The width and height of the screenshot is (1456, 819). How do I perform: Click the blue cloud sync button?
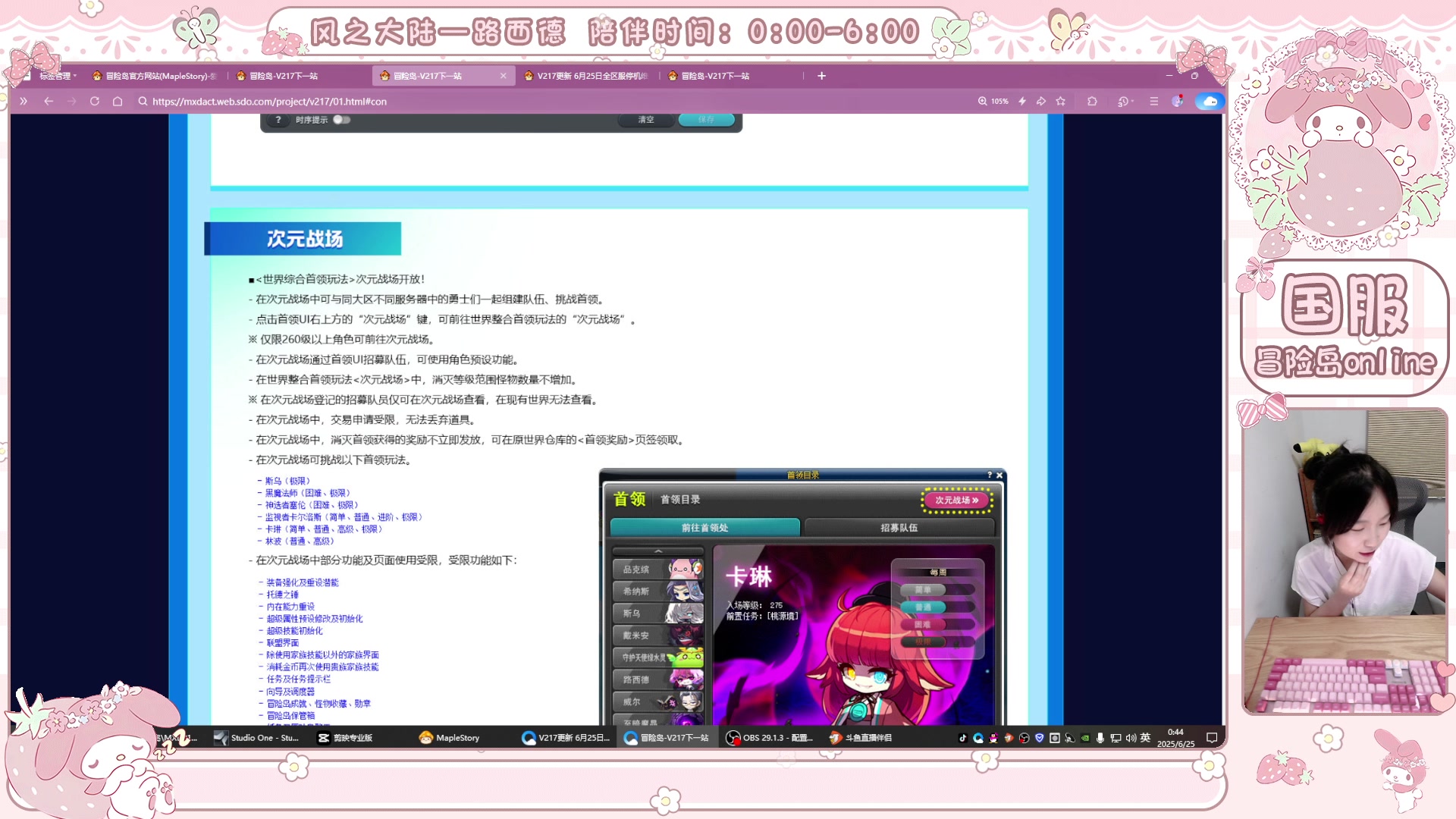tap(1210, 101)
